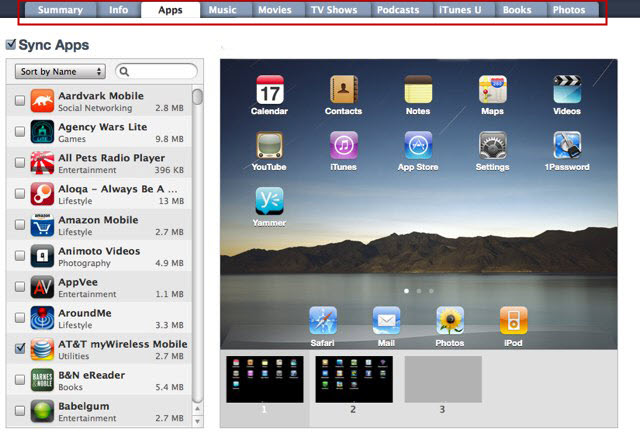640x433 pixels.
Task: Select home screen thumbnail 2
Action: click(354, 380)
